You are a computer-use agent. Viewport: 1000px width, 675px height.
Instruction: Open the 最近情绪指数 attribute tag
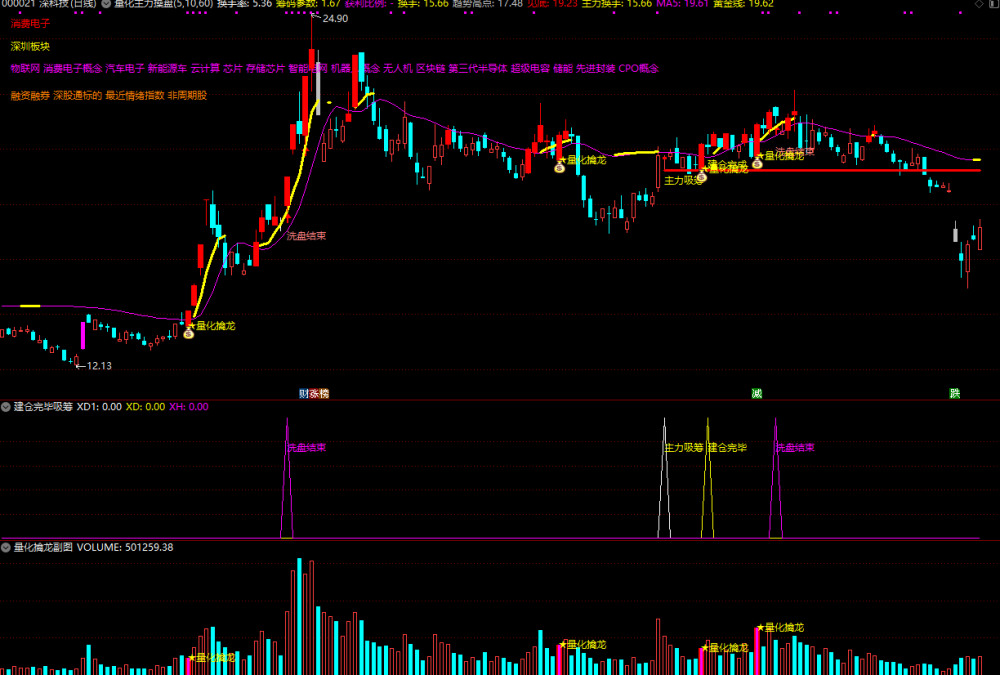pos(135,96)
